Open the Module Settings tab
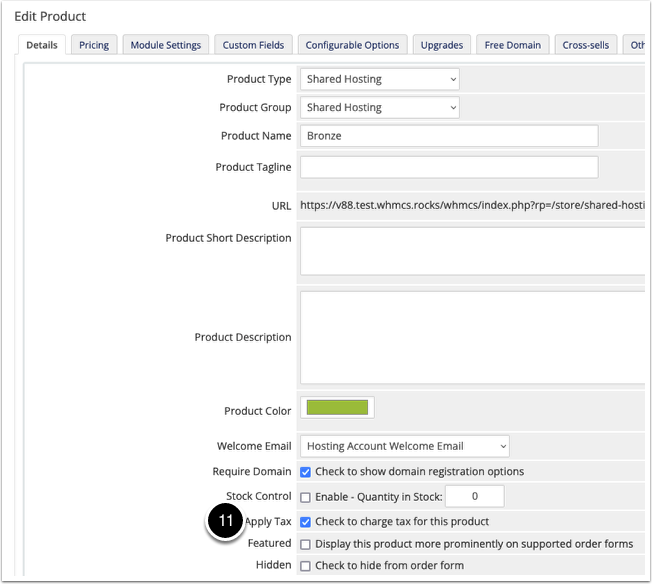 165,45
